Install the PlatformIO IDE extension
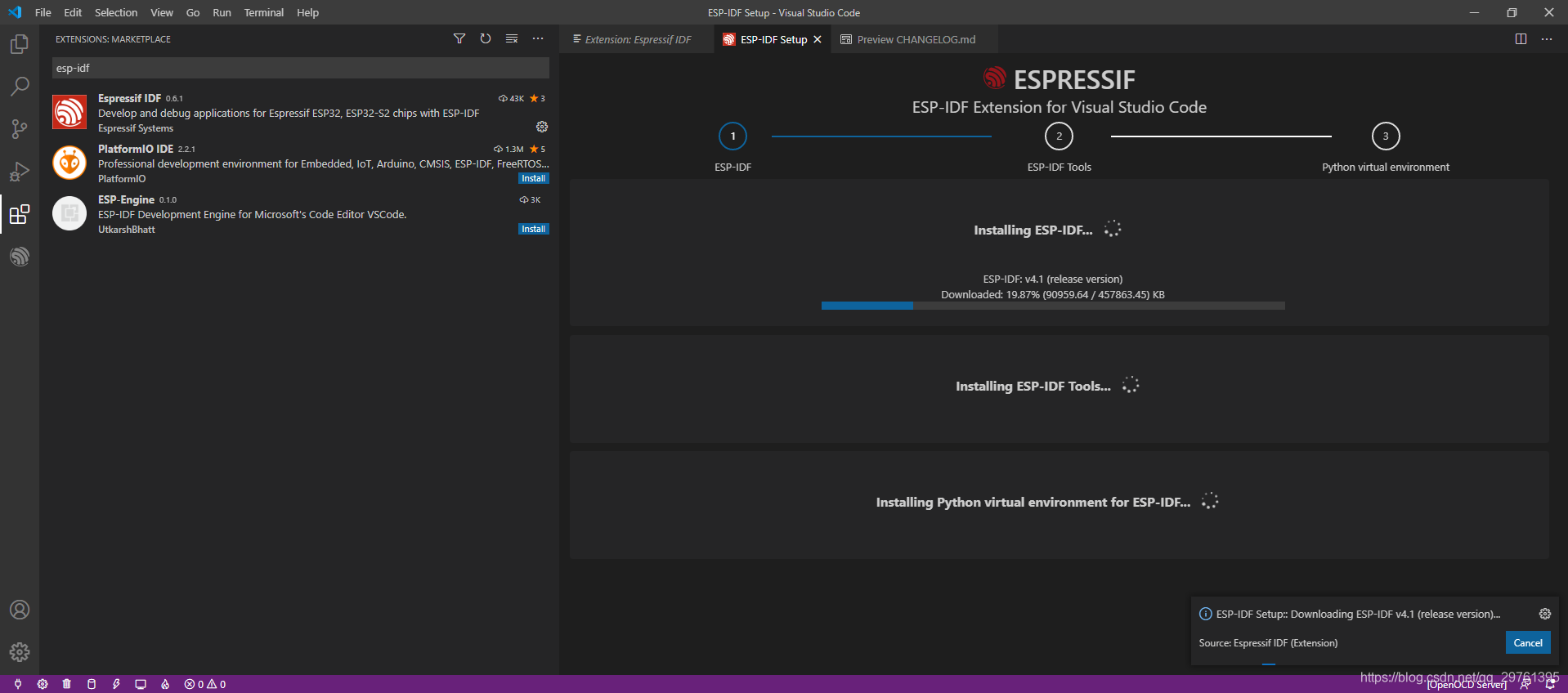This screenshot has height=693, width=1568. (534, 178)
